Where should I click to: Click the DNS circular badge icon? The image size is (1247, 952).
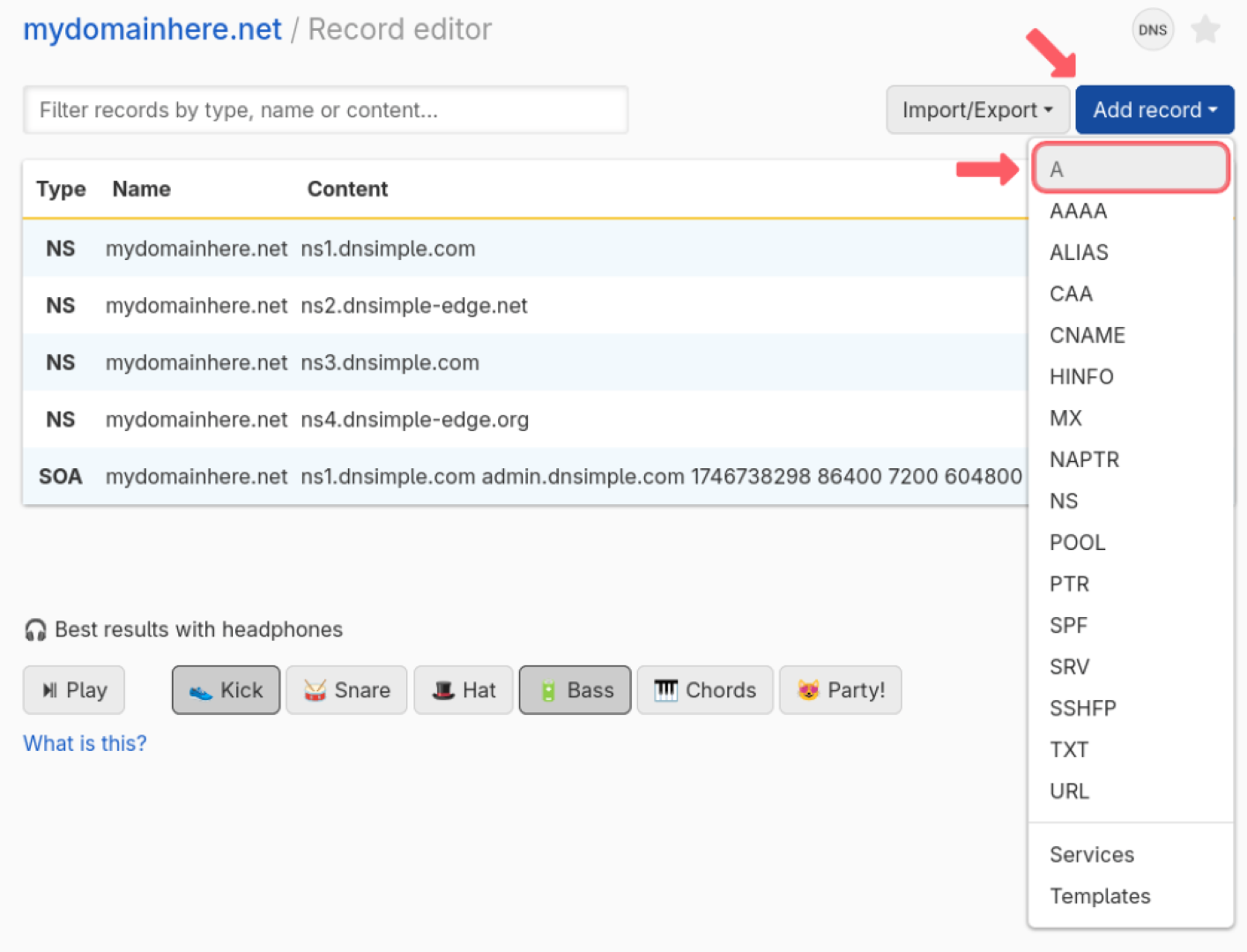click(x=1152, y=30)
